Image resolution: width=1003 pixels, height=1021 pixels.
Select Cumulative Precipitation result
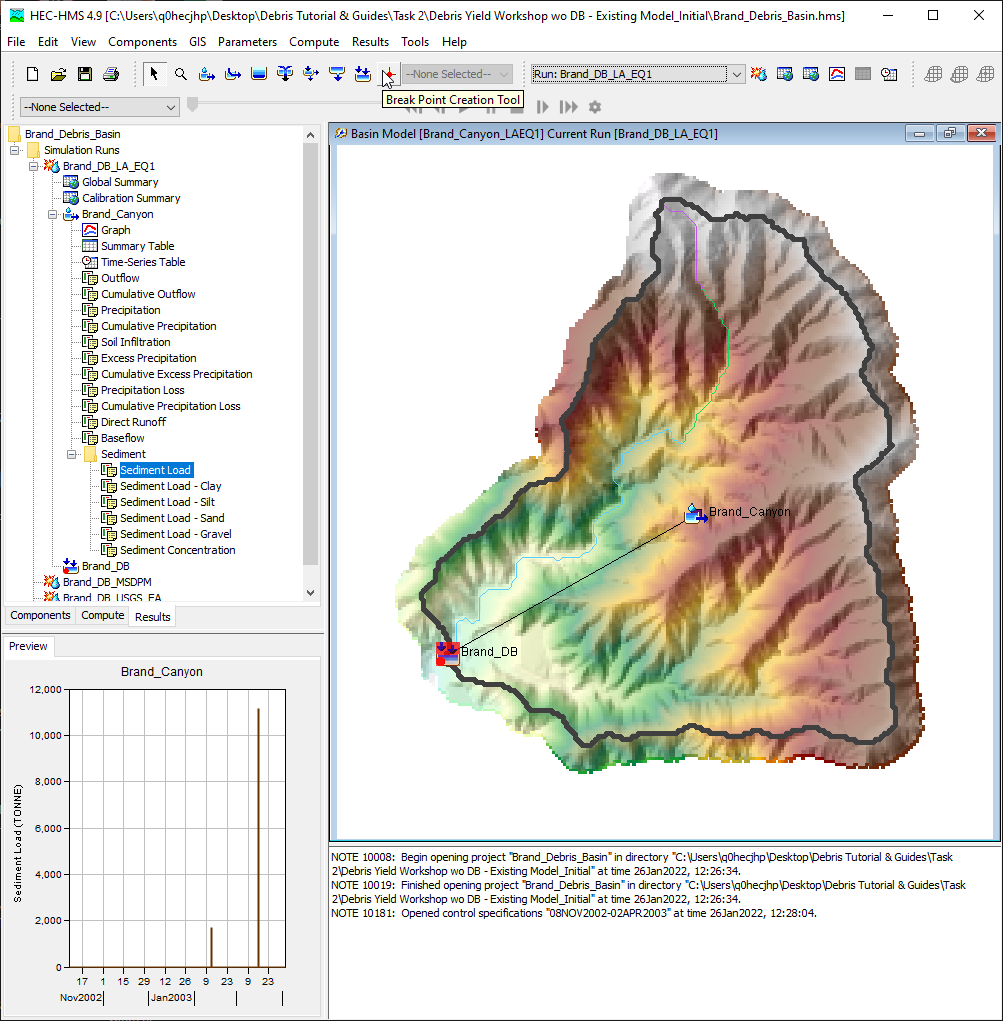click(158, 326)
